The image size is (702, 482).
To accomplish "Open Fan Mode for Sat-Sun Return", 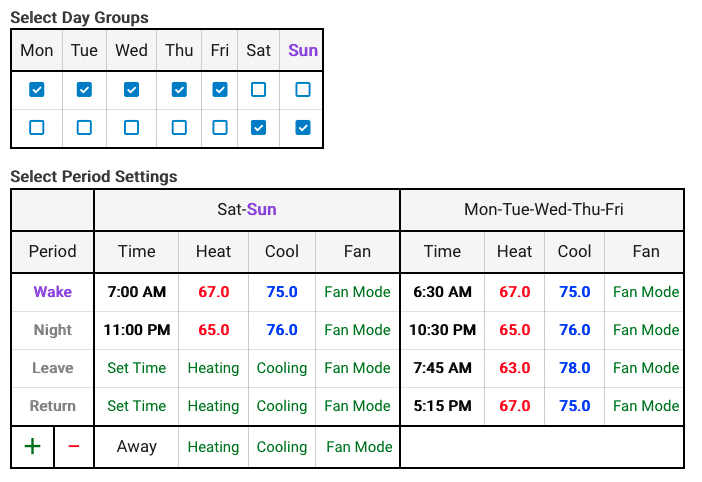I will tap(357, 406).
